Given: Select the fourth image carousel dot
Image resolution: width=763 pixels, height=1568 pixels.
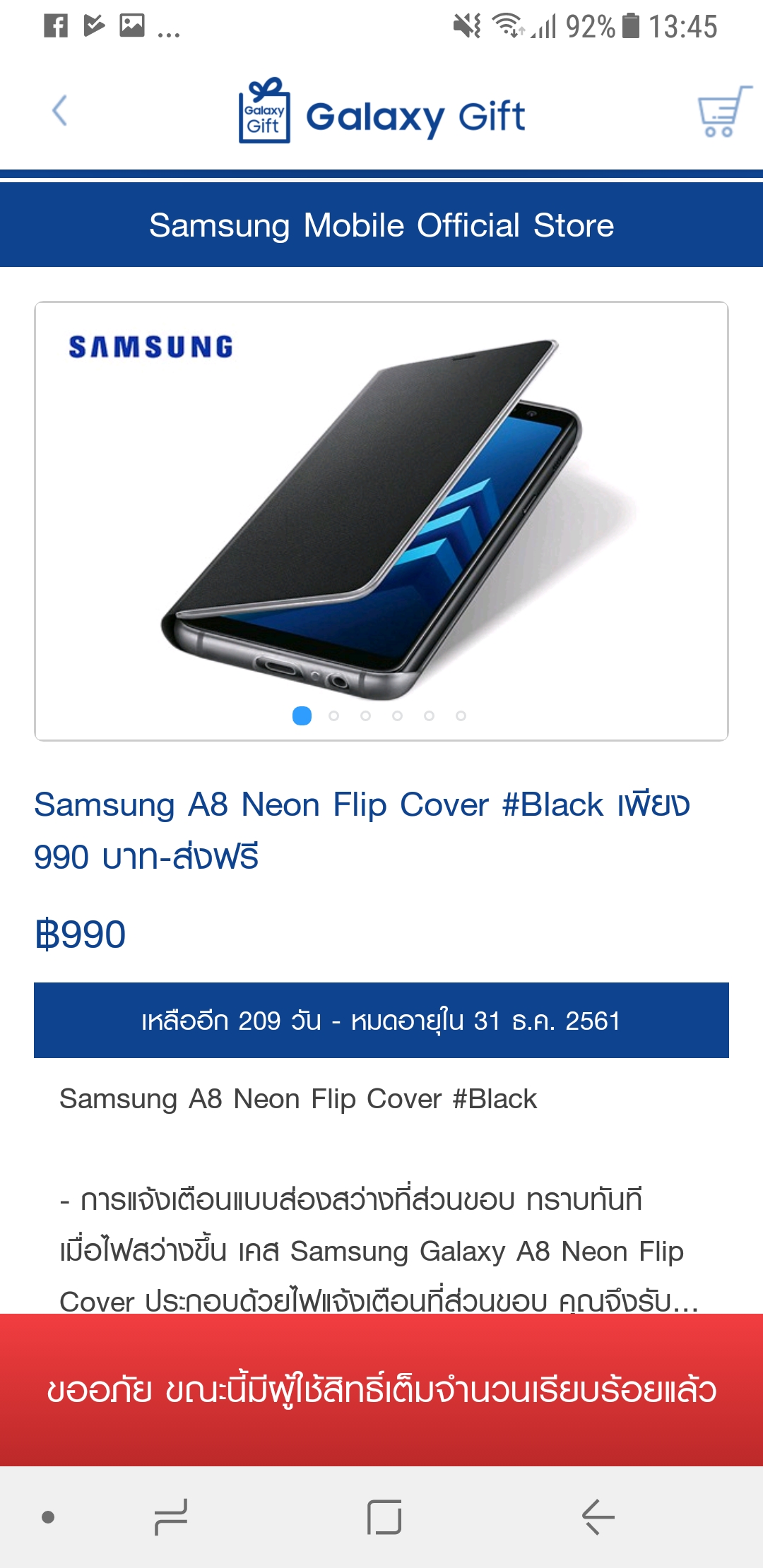Looking at the screenshot, I should click(397, 715).
